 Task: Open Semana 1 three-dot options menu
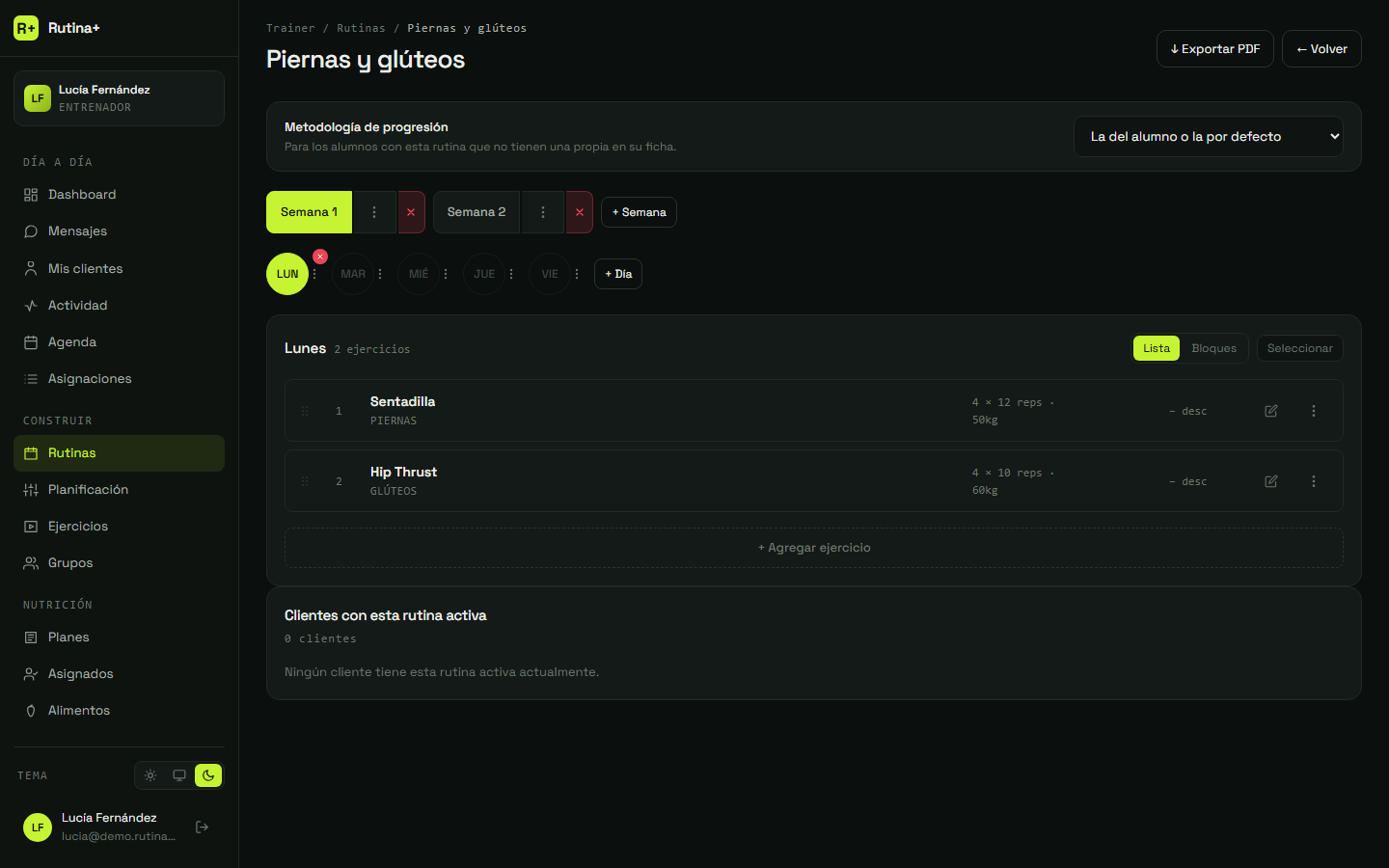click(x=374, y=212)
